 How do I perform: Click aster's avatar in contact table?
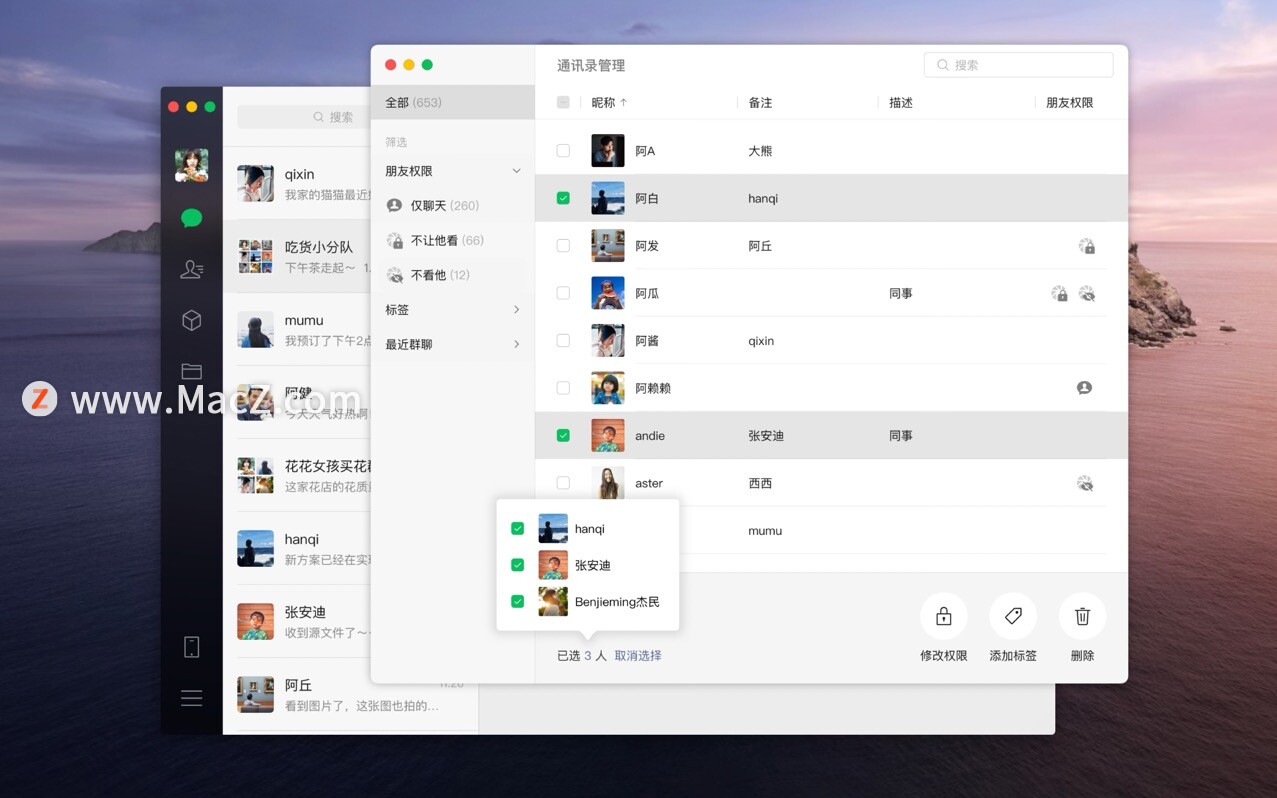pos(608,483)
